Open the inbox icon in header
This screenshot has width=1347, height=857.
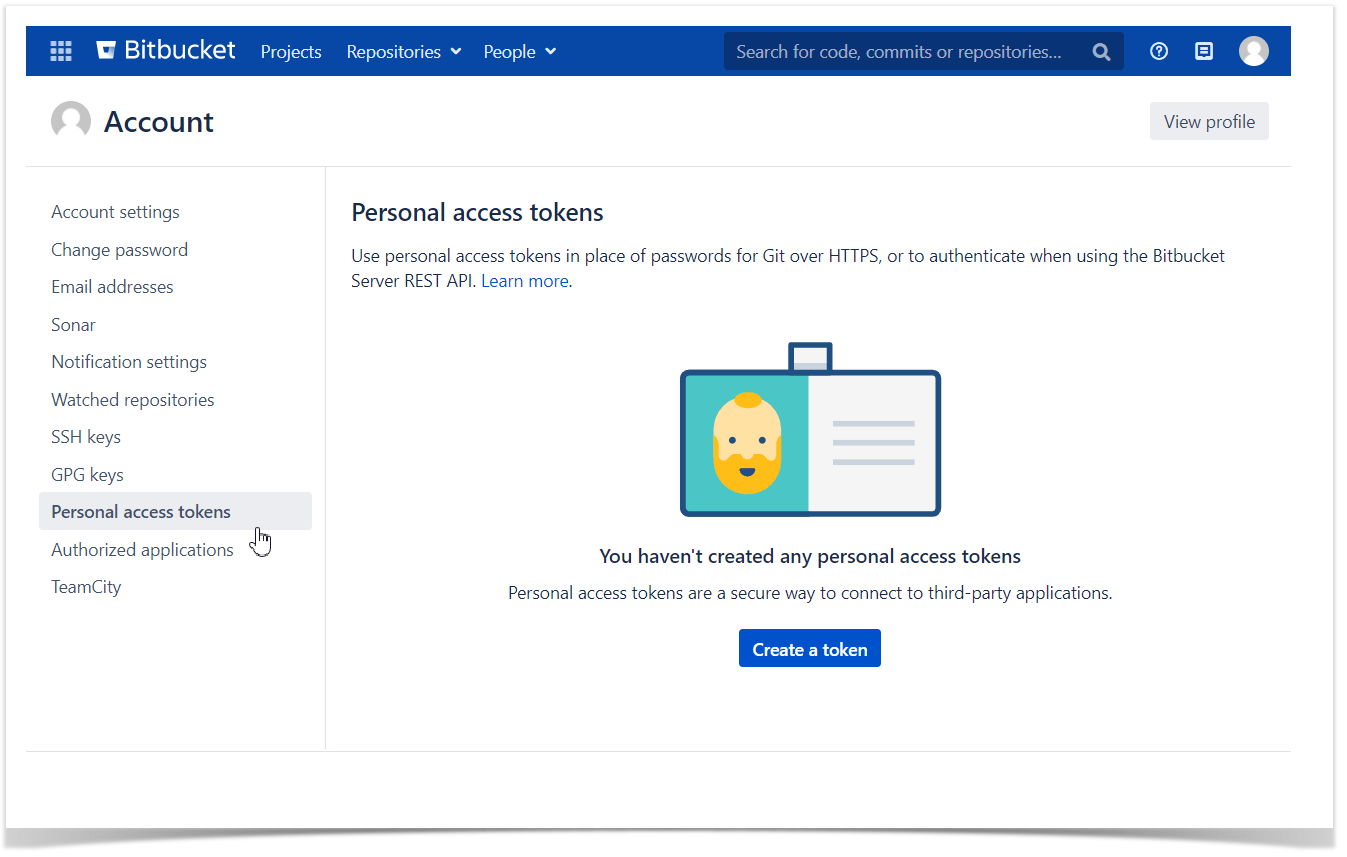click(x=1204, y=51)
